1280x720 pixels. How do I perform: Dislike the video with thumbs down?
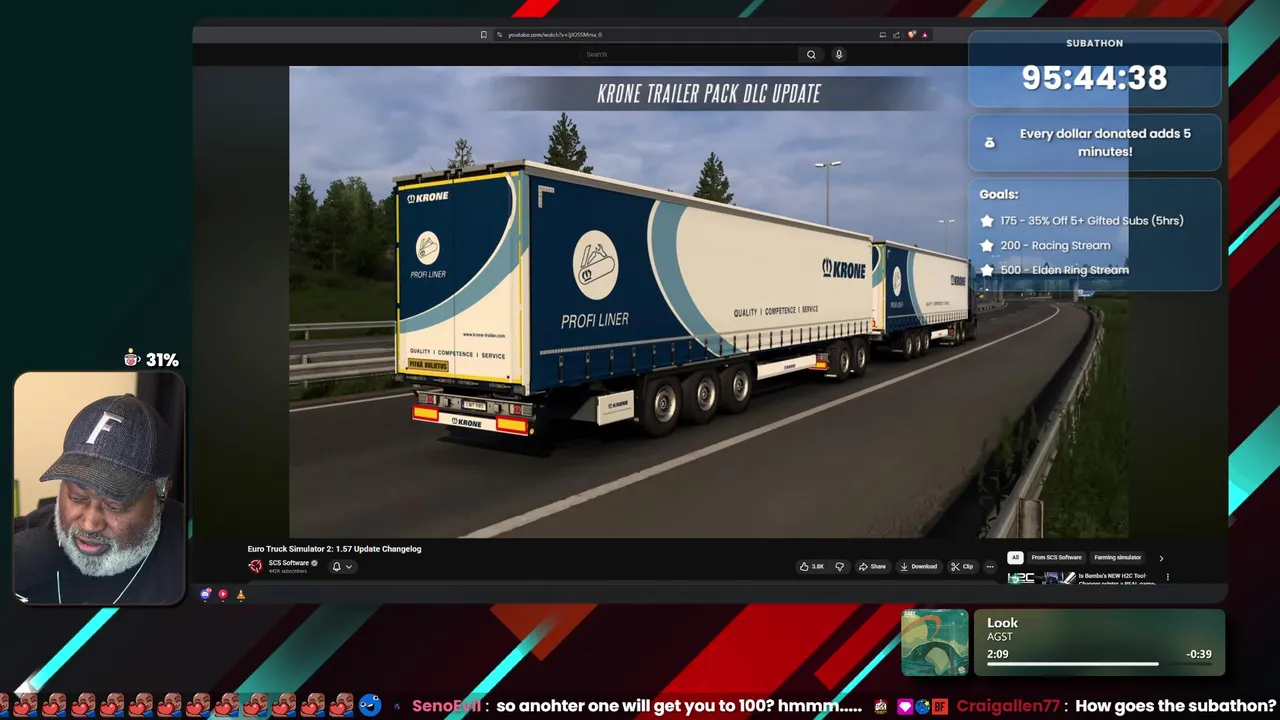pyautogui.click(x=839, y=567)
